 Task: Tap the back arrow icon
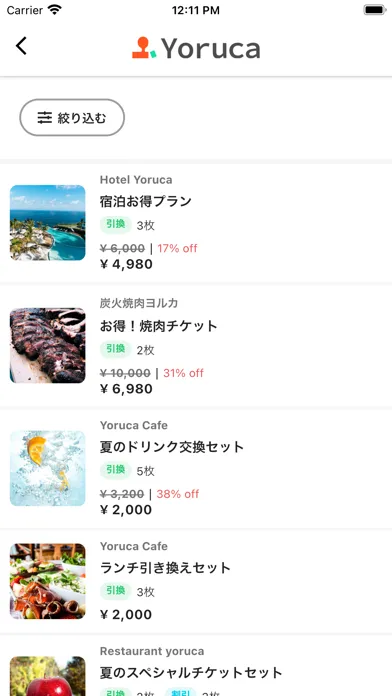click(21, 46)
